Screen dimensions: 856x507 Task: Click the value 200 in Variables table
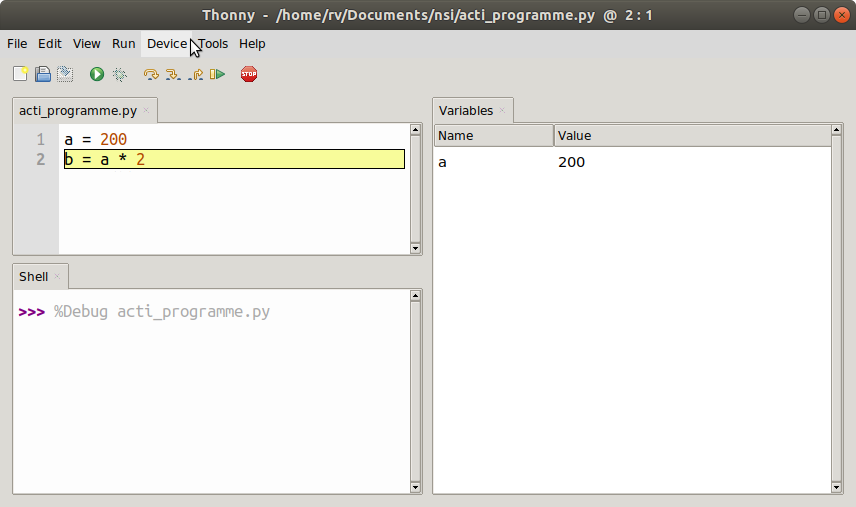571,162
